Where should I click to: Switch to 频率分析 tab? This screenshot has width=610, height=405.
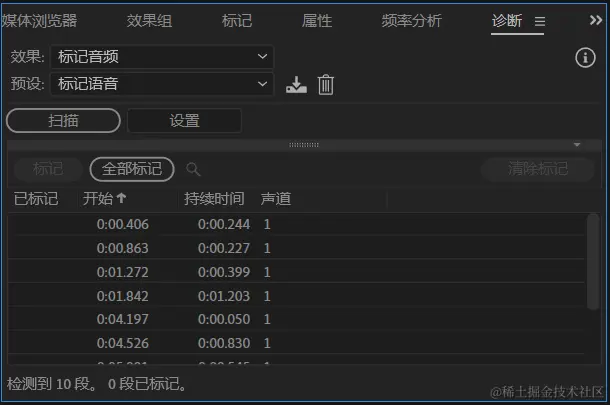(x=412, y=21)
